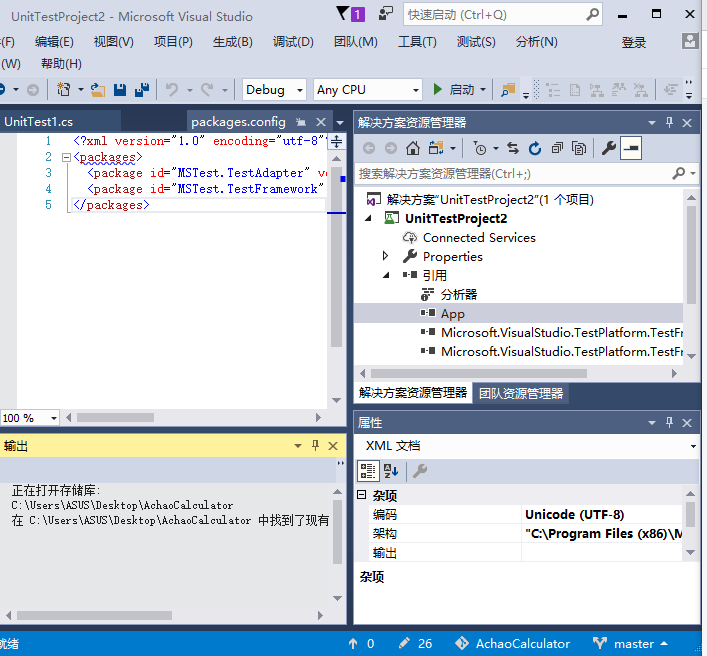
Task: Click the find in files toolbar icon
Action: 508,90
